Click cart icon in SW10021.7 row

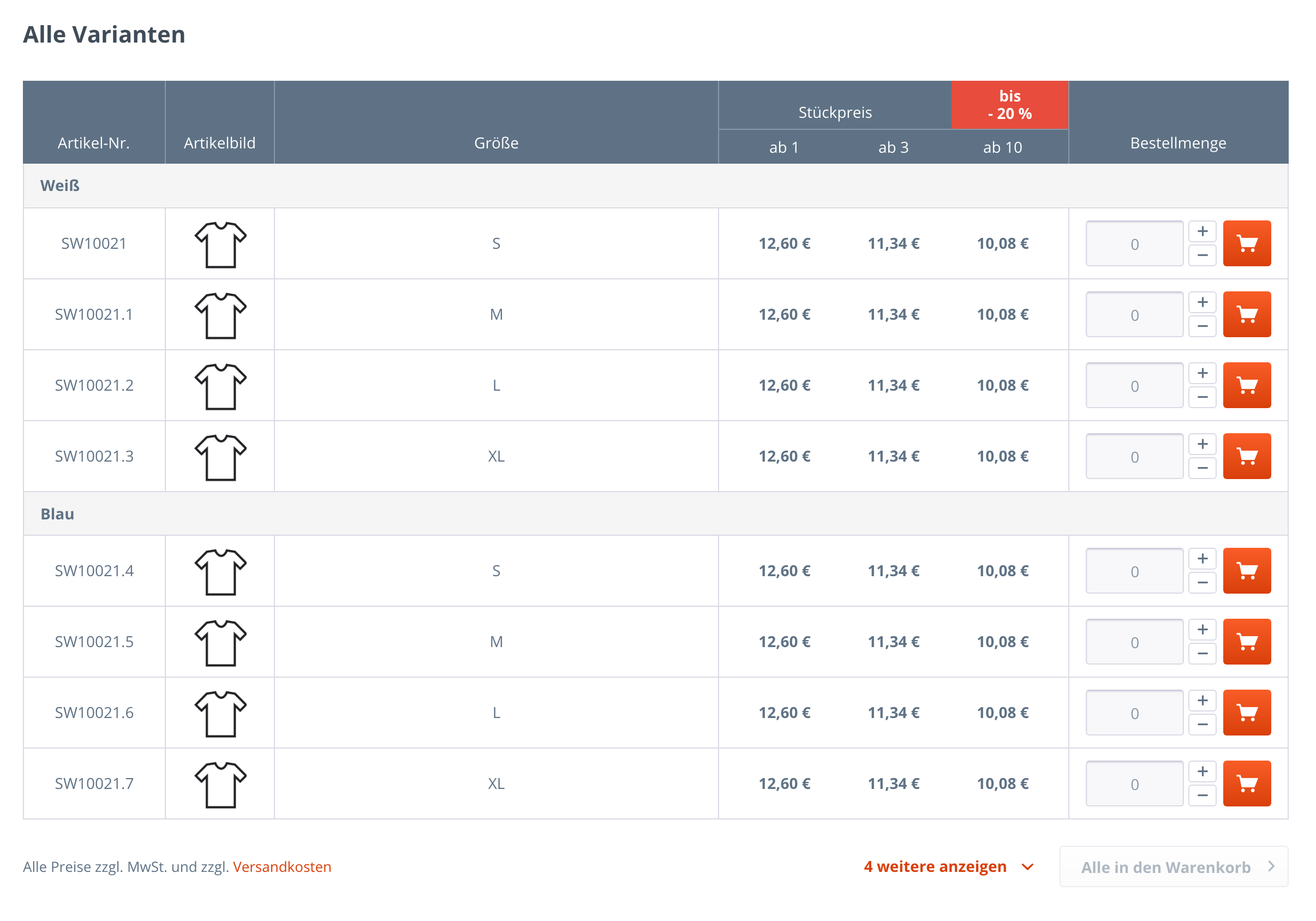(x=1247, y=784)
